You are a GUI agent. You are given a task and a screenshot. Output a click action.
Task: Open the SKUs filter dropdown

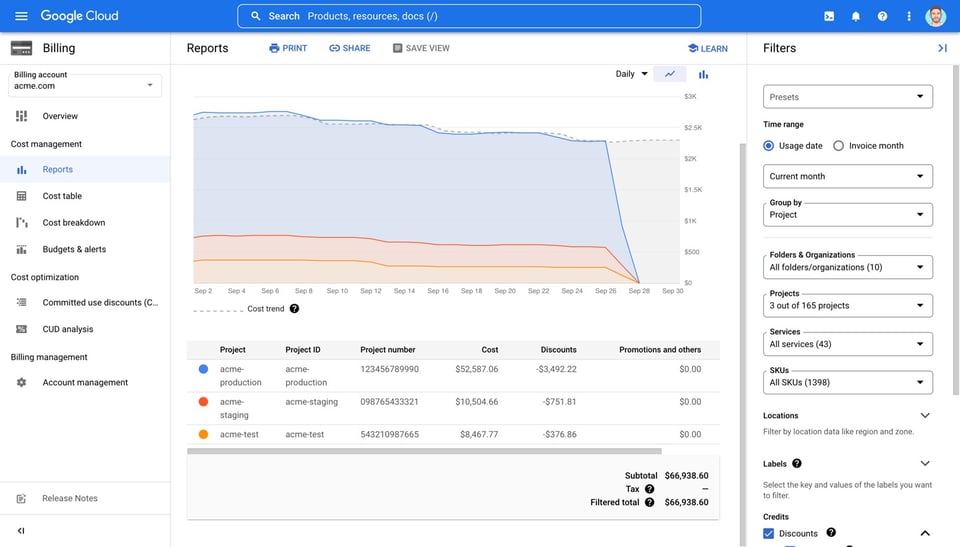pos(847,382)
